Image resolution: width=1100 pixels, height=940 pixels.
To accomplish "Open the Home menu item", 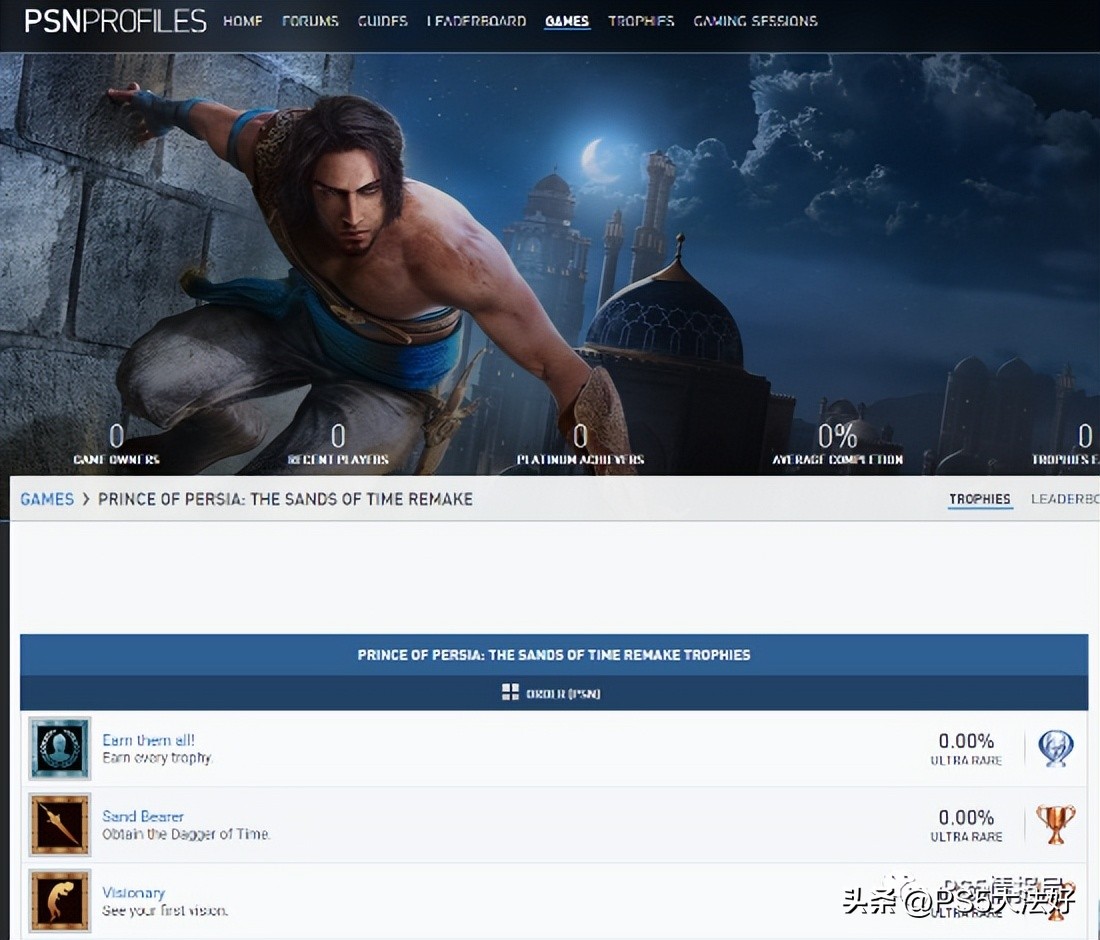I will (x=243, y=21).
